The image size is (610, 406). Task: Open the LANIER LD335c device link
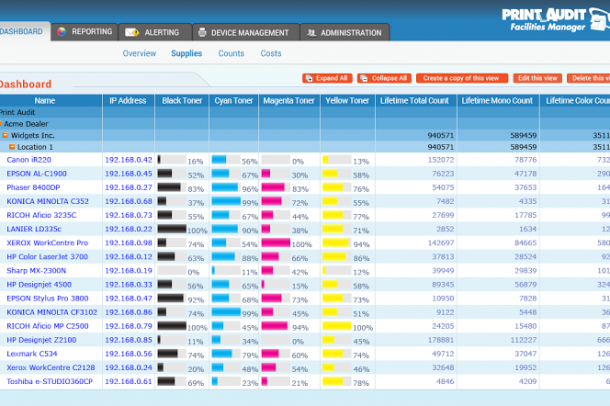point(34,229)
